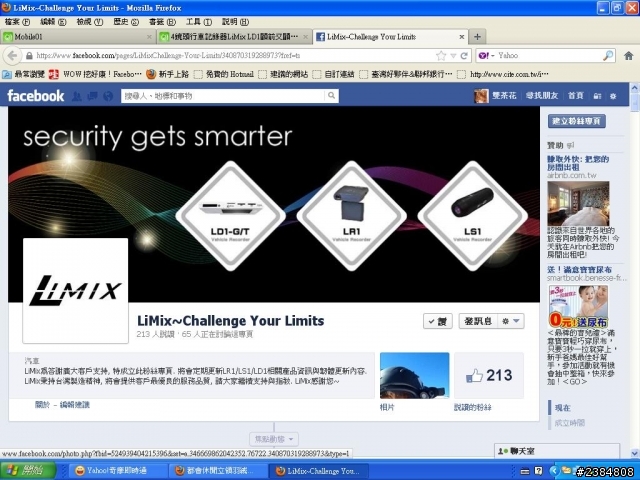Open the Yahoo search engine dropdown

click(x=486, y=56)
